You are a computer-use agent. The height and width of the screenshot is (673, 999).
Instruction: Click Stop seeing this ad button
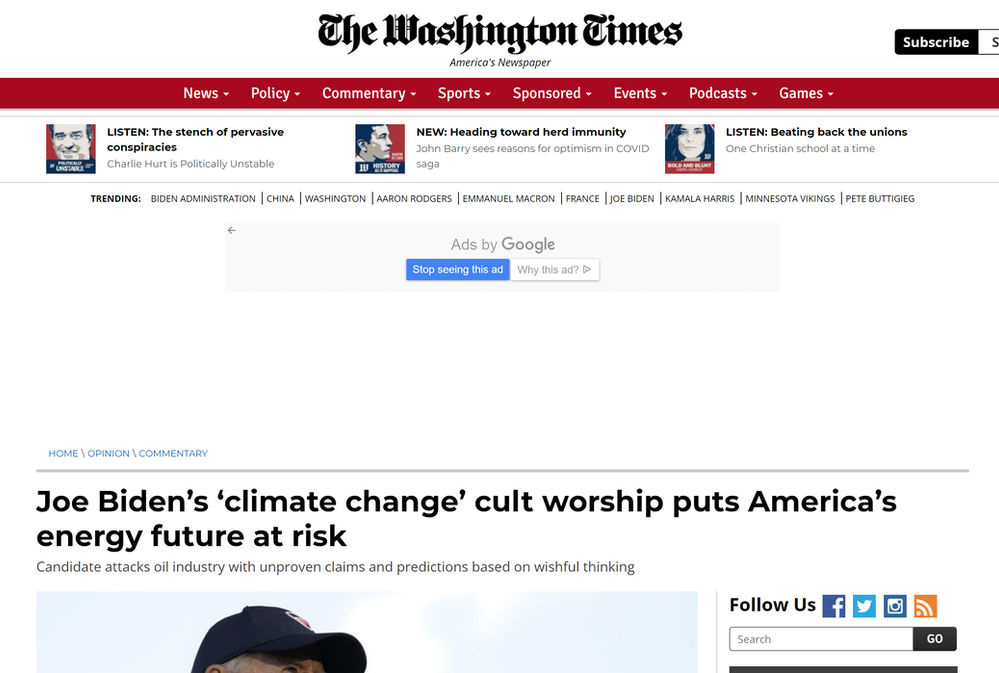(457, 270)
